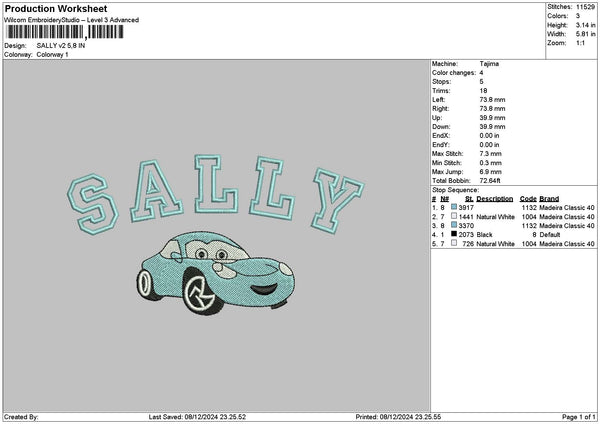
Task: Click the blue swatch in stop 1
Action: click(455, 208)
